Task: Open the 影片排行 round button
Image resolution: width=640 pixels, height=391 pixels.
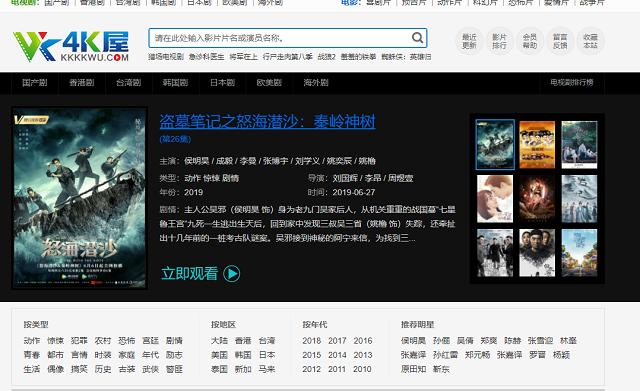Action: click(x=499, y=42)
